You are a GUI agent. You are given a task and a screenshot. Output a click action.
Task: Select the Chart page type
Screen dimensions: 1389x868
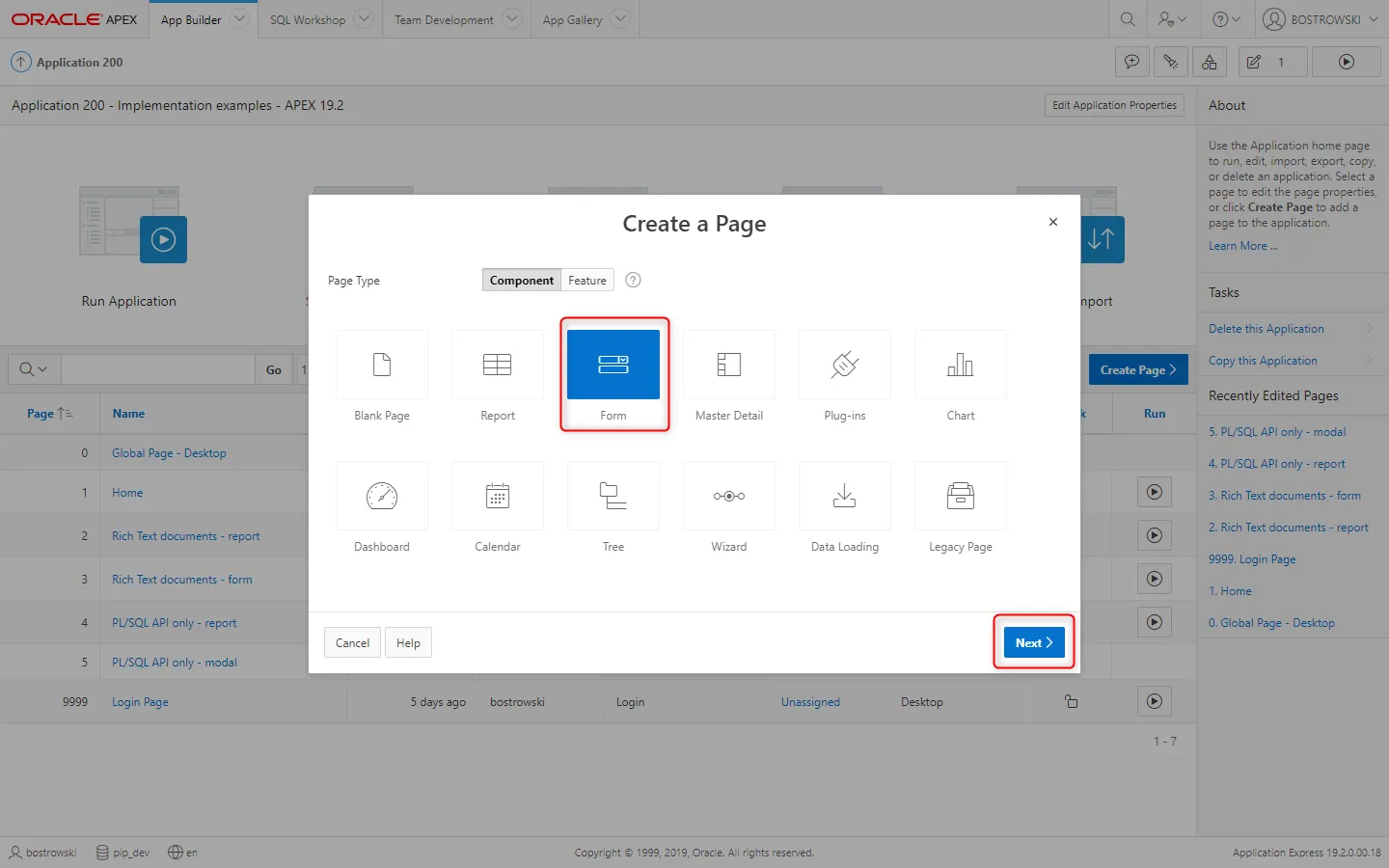click(x=961, y=365)
